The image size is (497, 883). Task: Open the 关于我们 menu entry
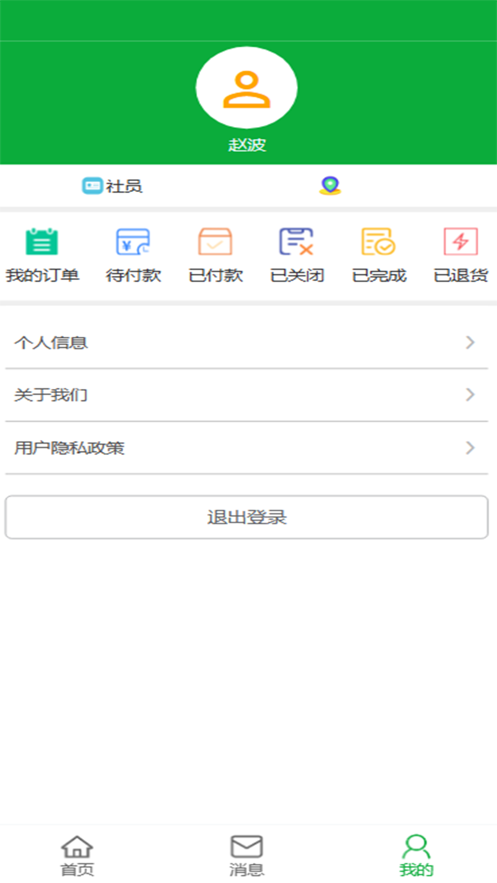[x=247, y=395]
